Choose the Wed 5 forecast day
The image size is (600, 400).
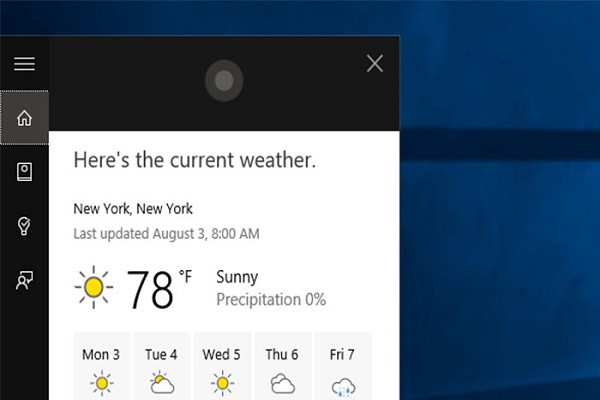222,367
